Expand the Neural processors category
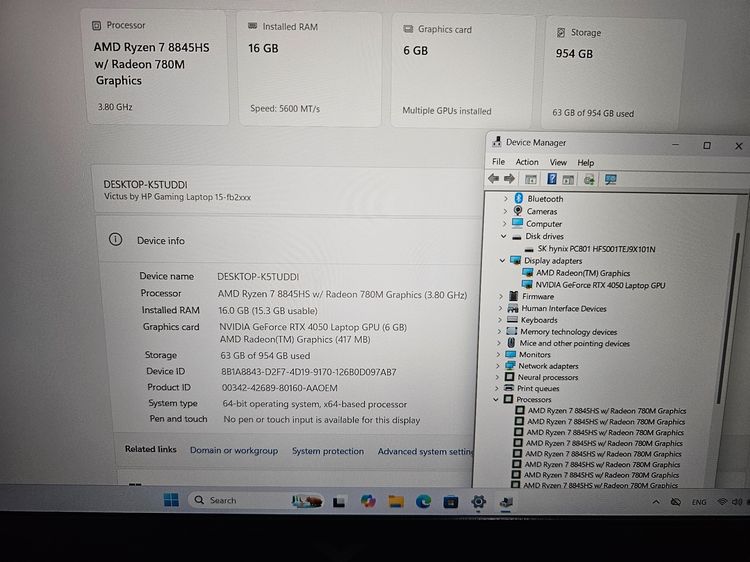This screenshot has width=750, height=562. click(x=497, y=377)
